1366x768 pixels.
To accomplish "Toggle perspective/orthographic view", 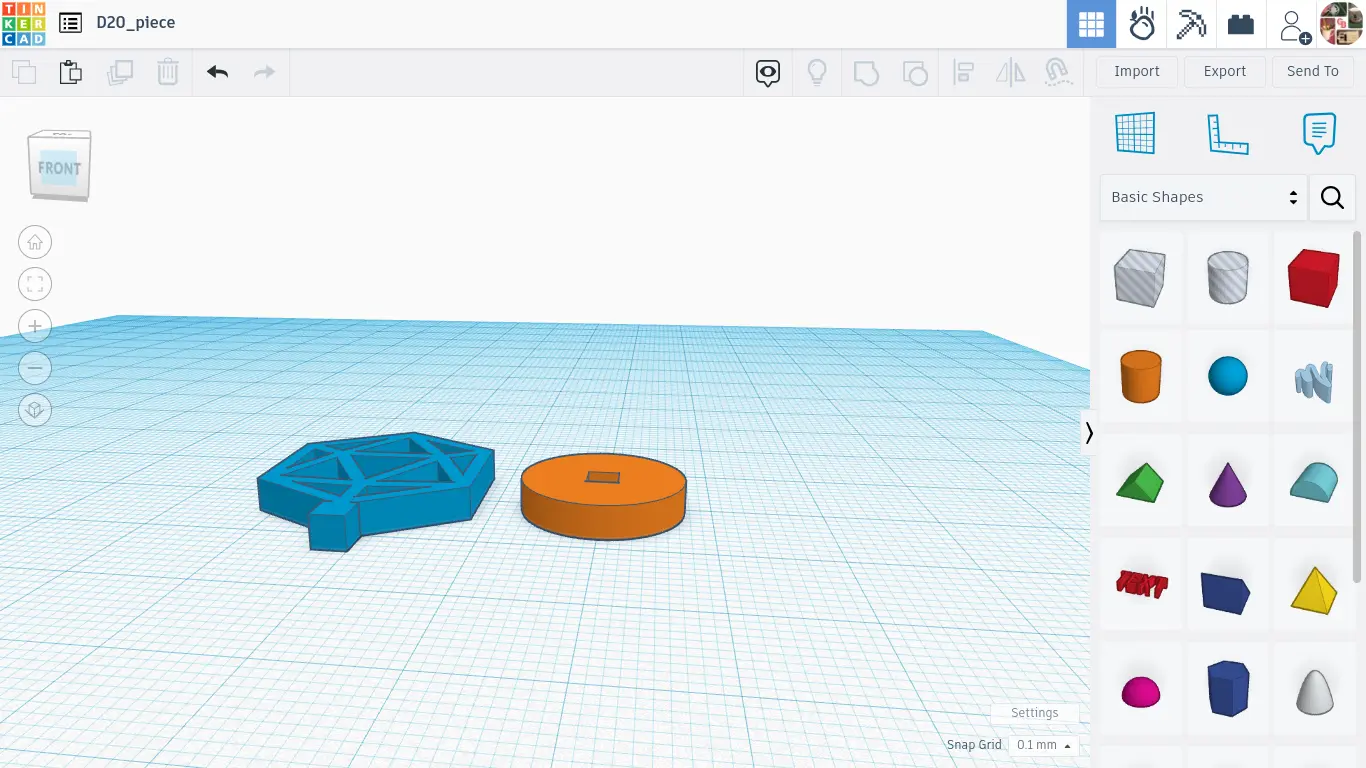I will 35,410.
